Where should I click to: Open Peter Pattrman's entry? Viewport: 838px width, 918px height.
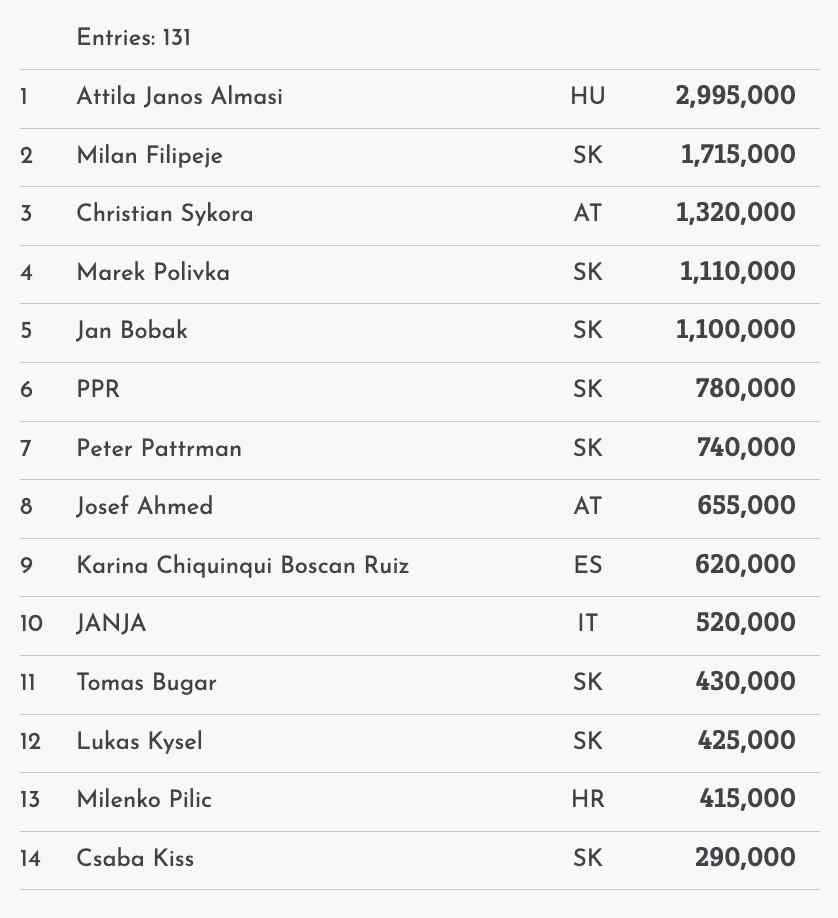pos(159,448)
